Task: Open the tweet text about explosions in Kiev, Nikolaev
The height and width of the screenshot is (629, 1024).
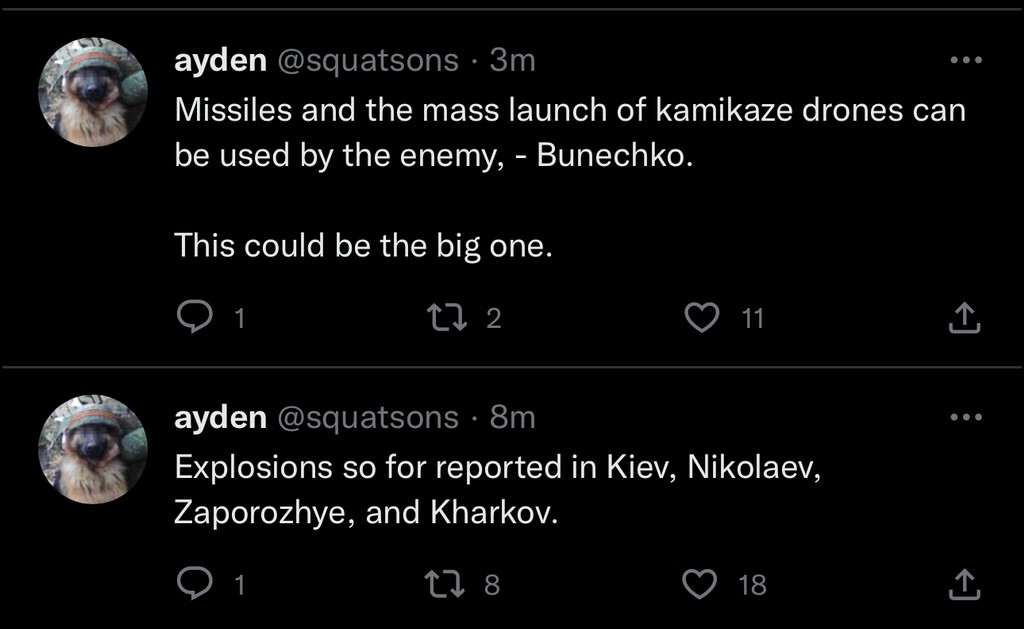Action: (497, 489)
